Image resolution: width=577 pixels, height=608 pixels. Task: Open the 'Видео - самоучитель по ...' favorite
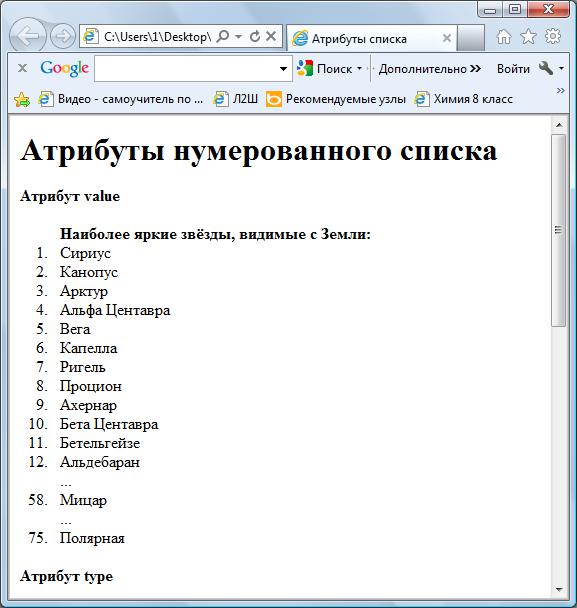[120, 99]
